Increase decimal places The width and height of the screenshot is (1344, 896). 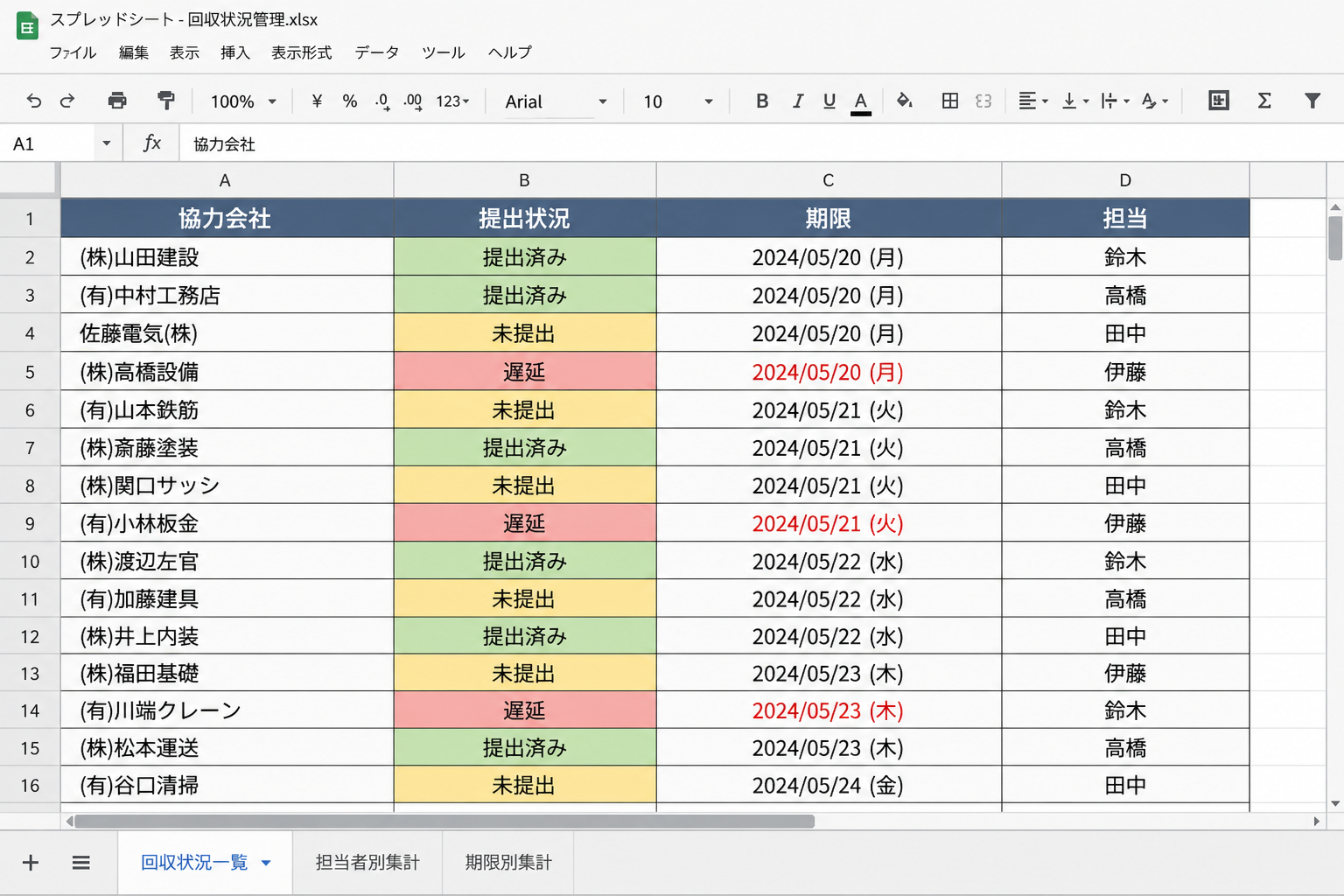pos(413,101)
